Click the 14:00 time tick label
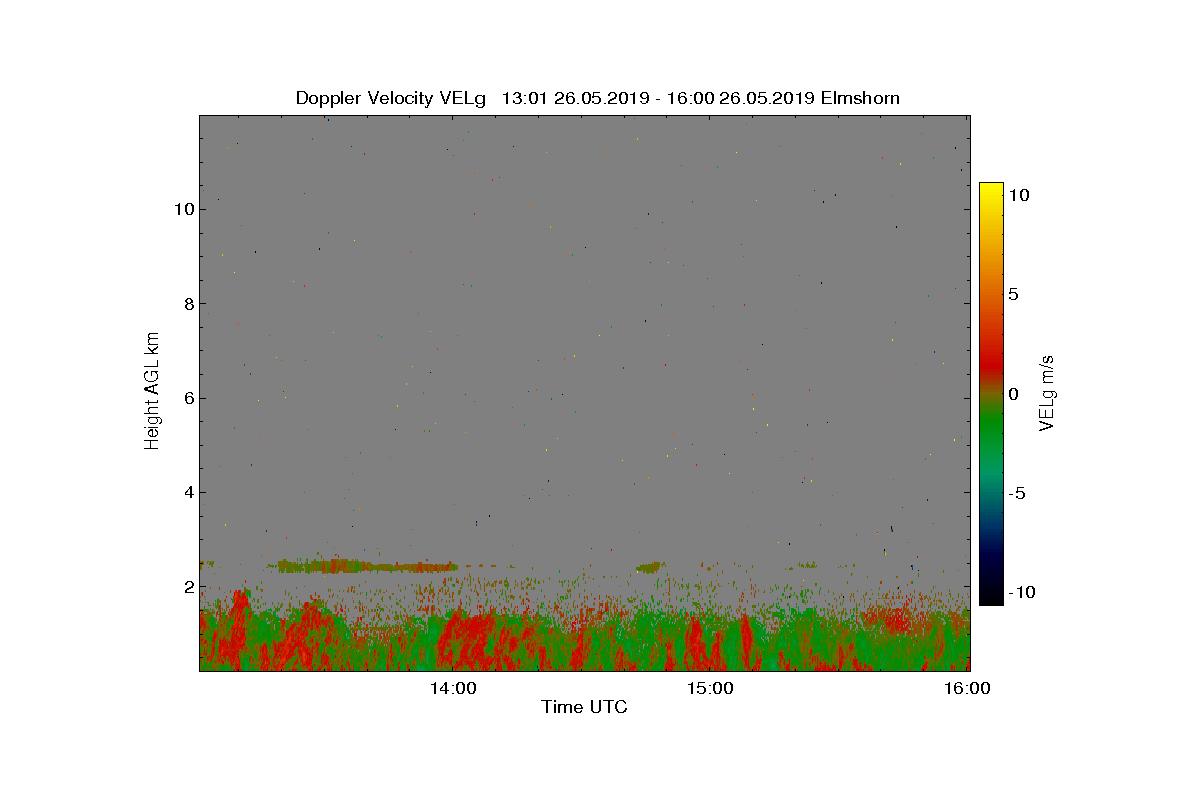The width and height of the screenshot is (1200, 800). click(x=452, y=688)
